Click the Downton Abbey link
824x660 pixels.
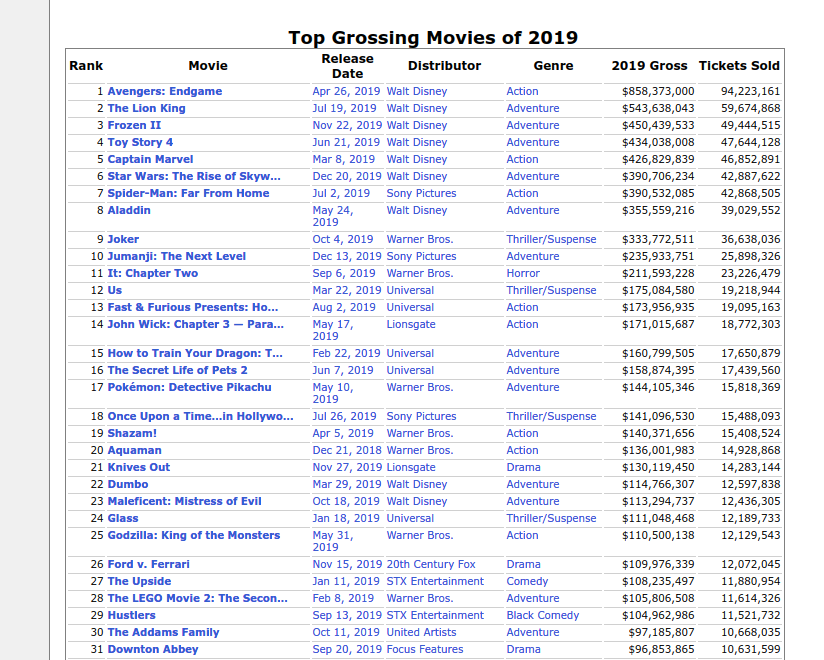(153, 649)
